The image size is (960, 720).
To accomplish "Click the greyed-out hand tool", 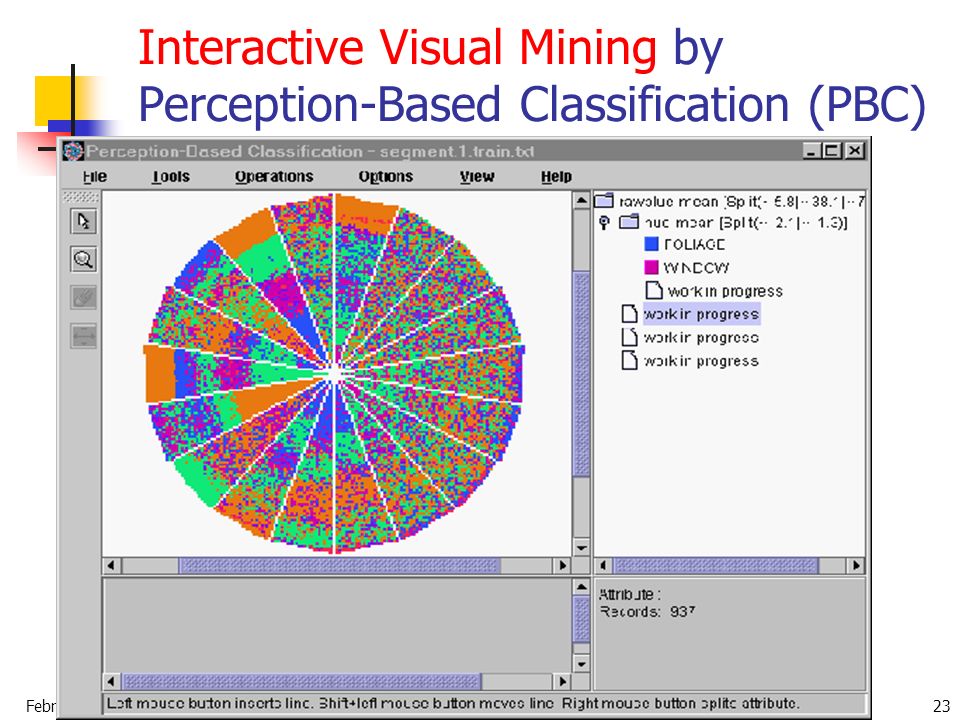I will (x=83, y=298).
